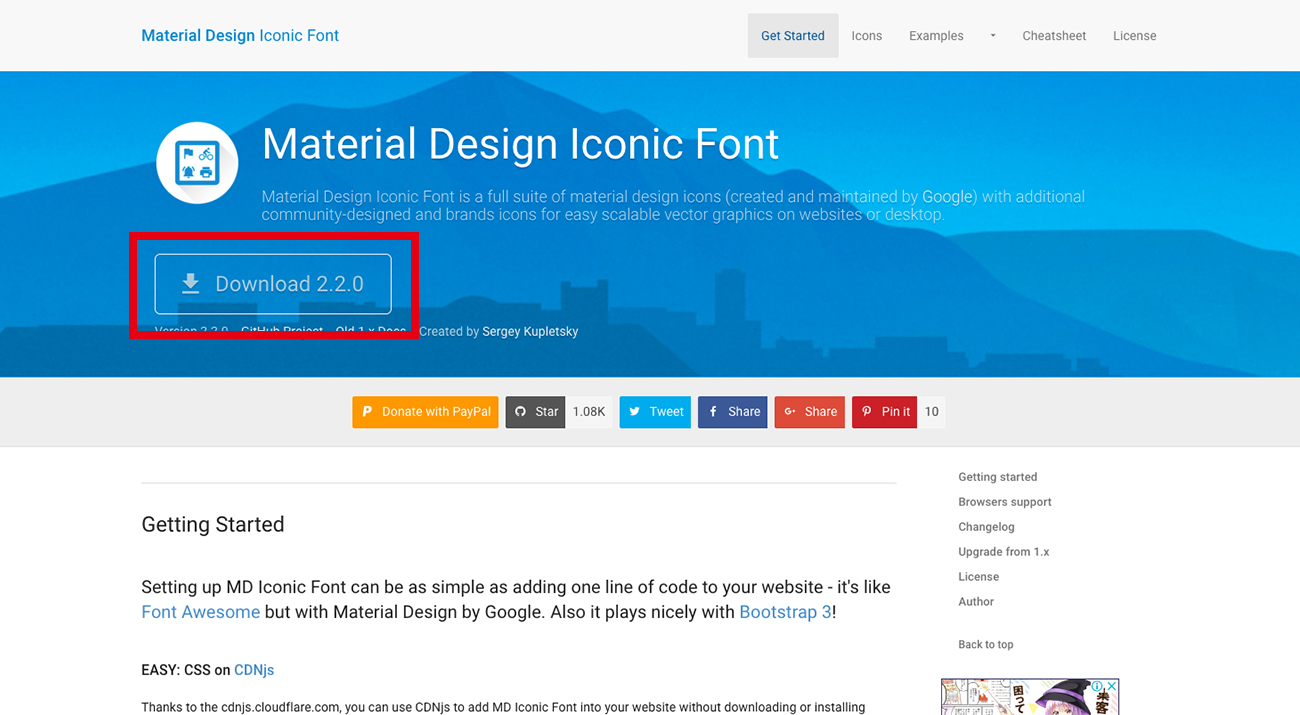Open the Font Awesome link
Screen dimensions: 1300x715
point(201,612)
